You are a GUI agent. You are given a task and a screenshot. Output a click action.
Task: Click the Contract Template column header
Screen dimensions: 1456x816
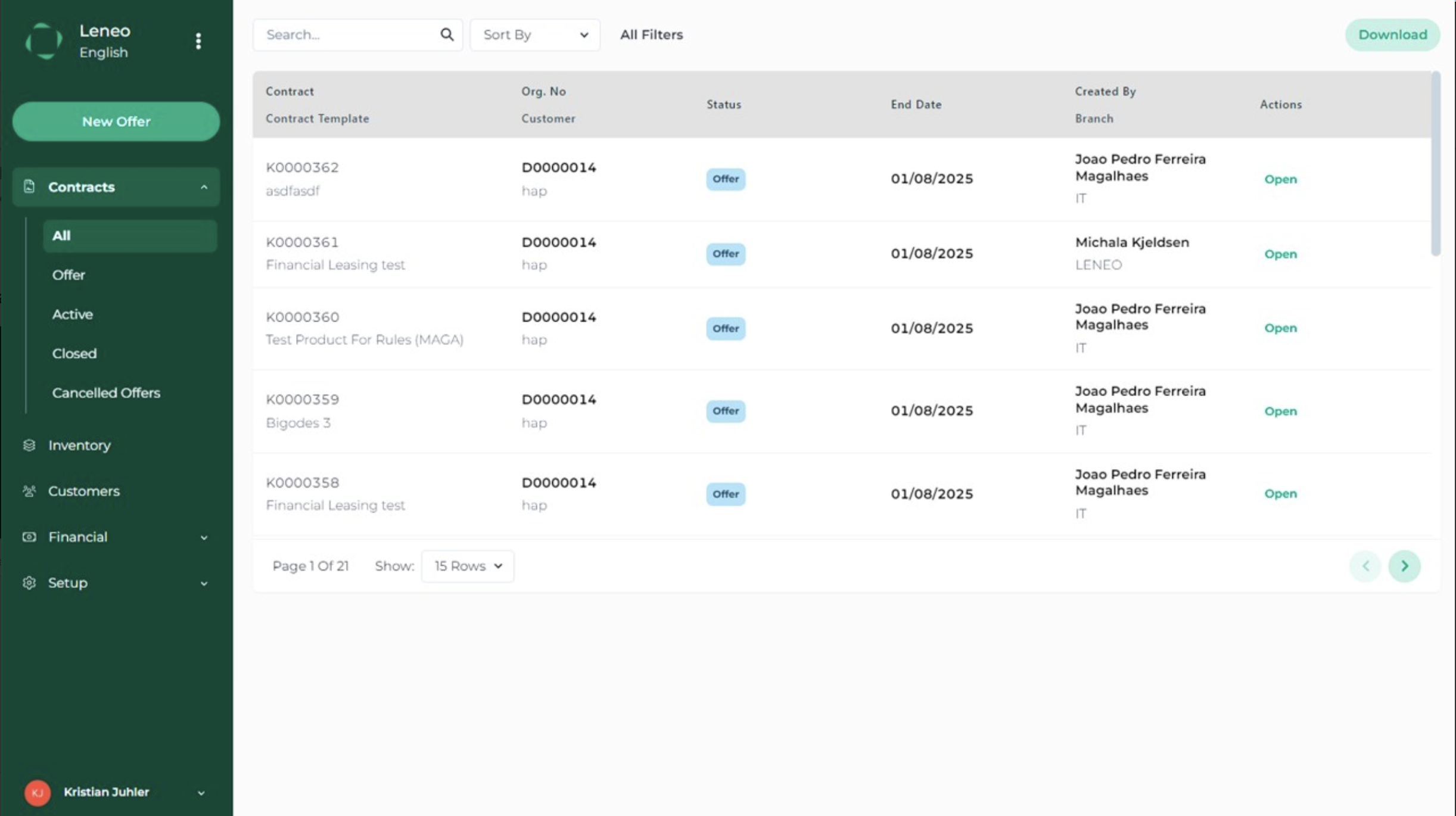pyautogui.click(x=318, y=119)
